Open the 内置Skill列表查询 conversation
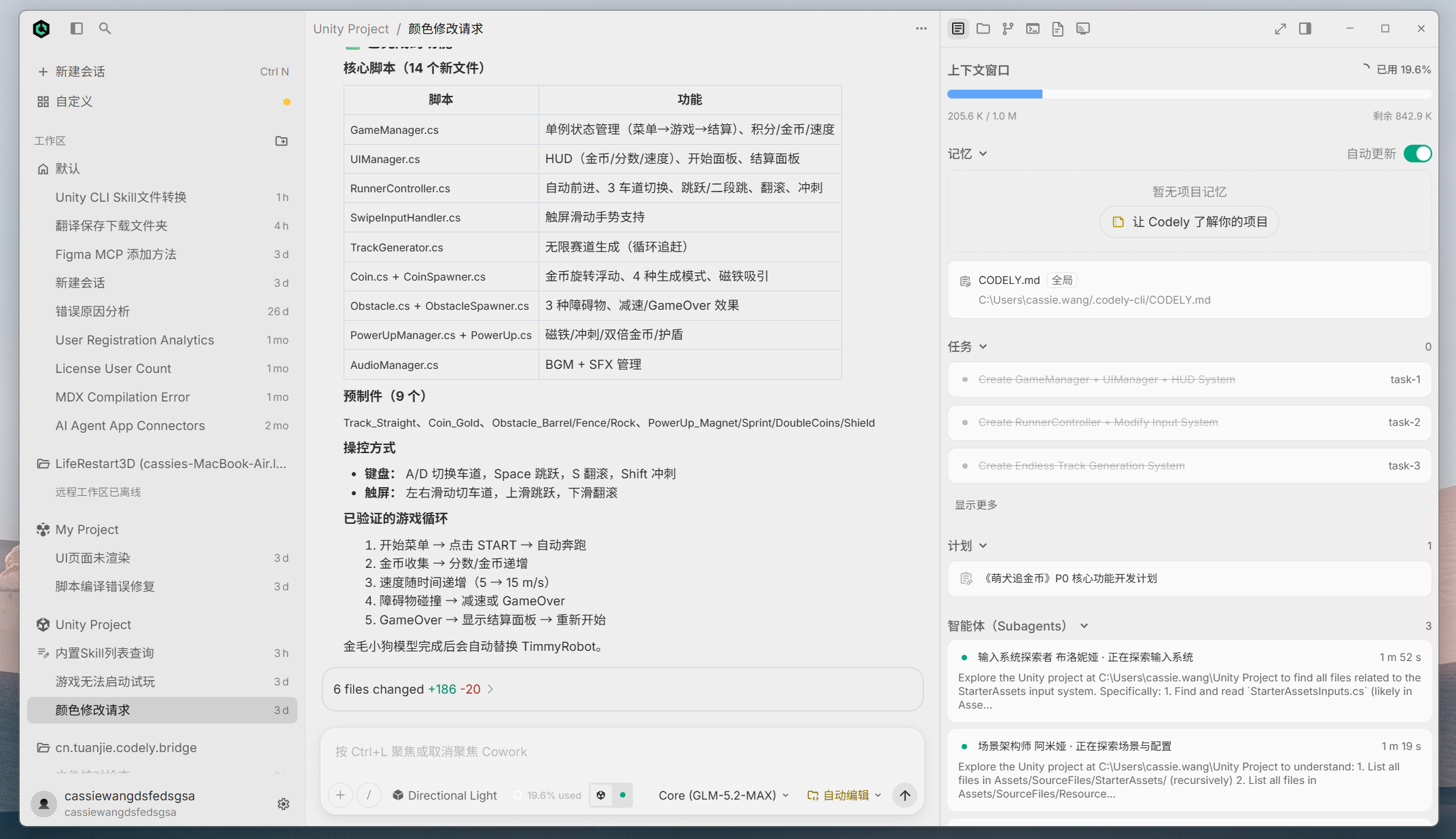Image resolution: width=1456 pixels, height=839 pixels. pos(162,653)
